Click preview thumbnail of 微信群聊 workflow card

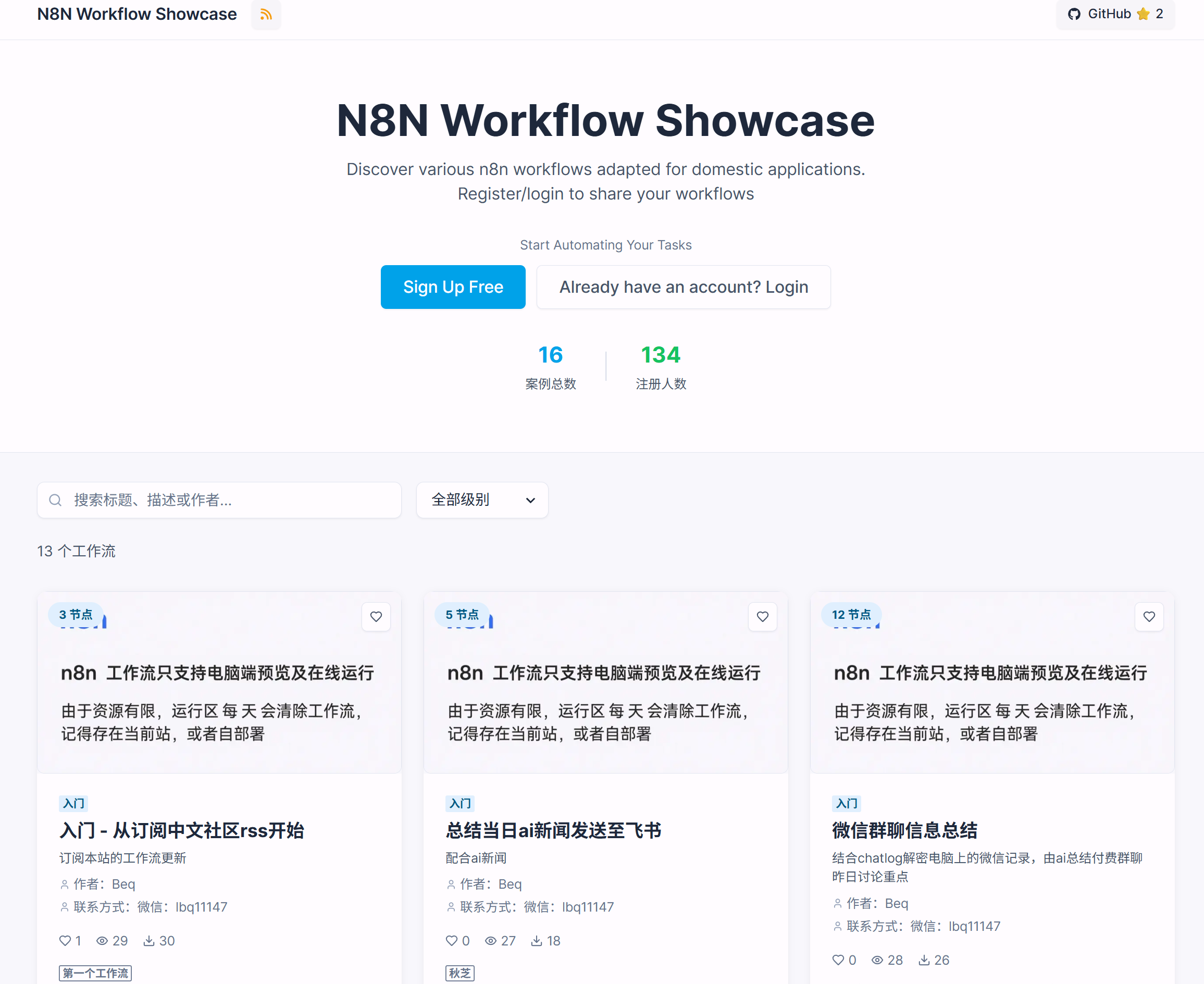tap(992, 682)
